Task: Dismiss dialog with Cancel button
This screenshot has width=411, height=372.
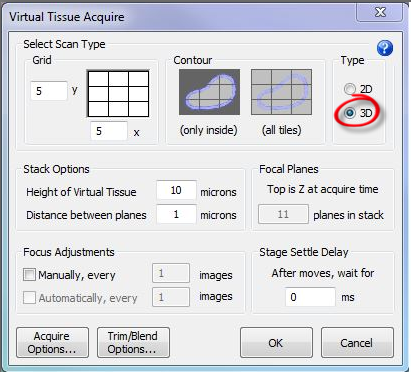Action: point(357,342)
